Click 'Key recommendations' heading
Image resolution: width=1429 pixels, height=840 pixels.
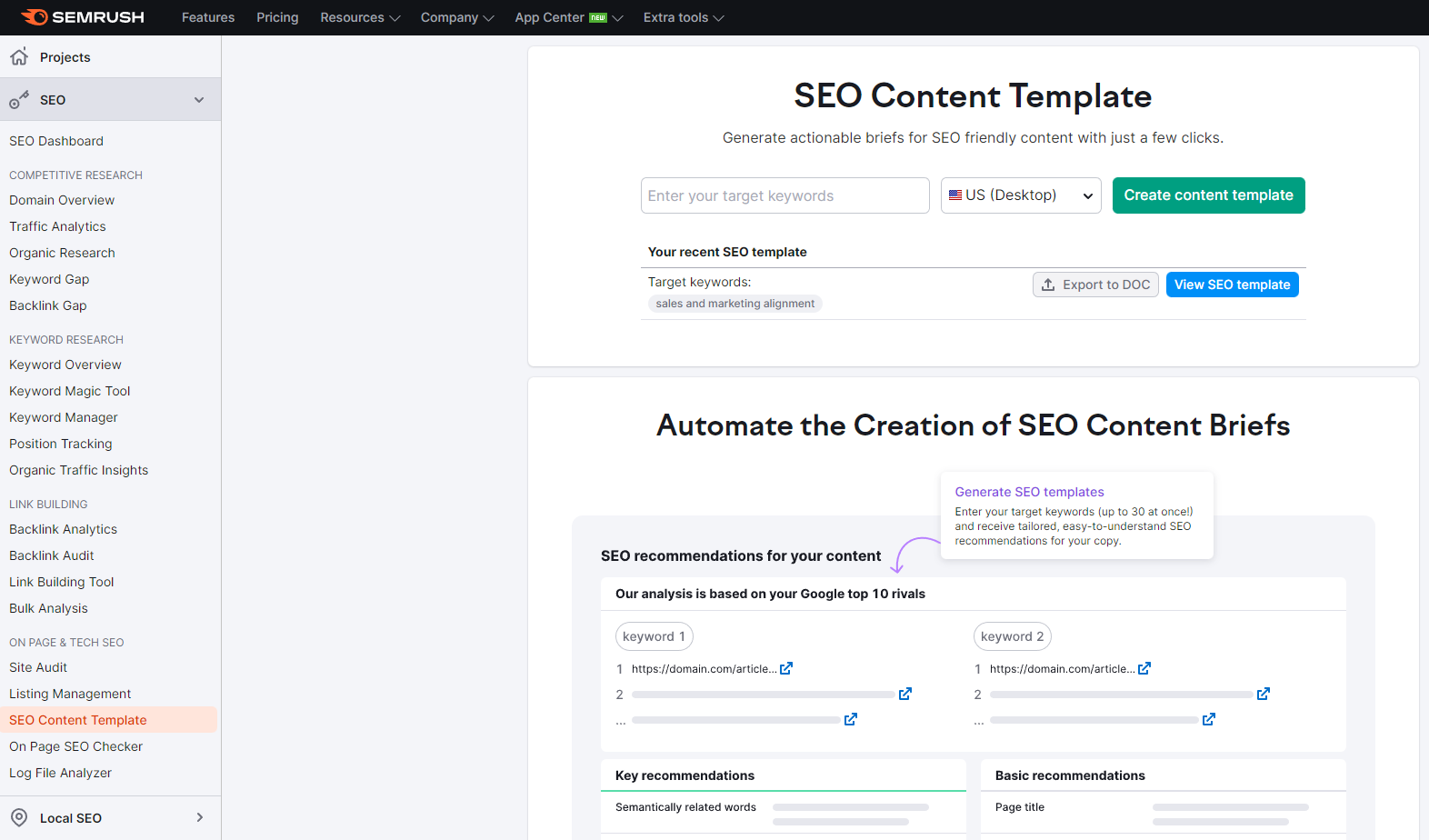685,775
